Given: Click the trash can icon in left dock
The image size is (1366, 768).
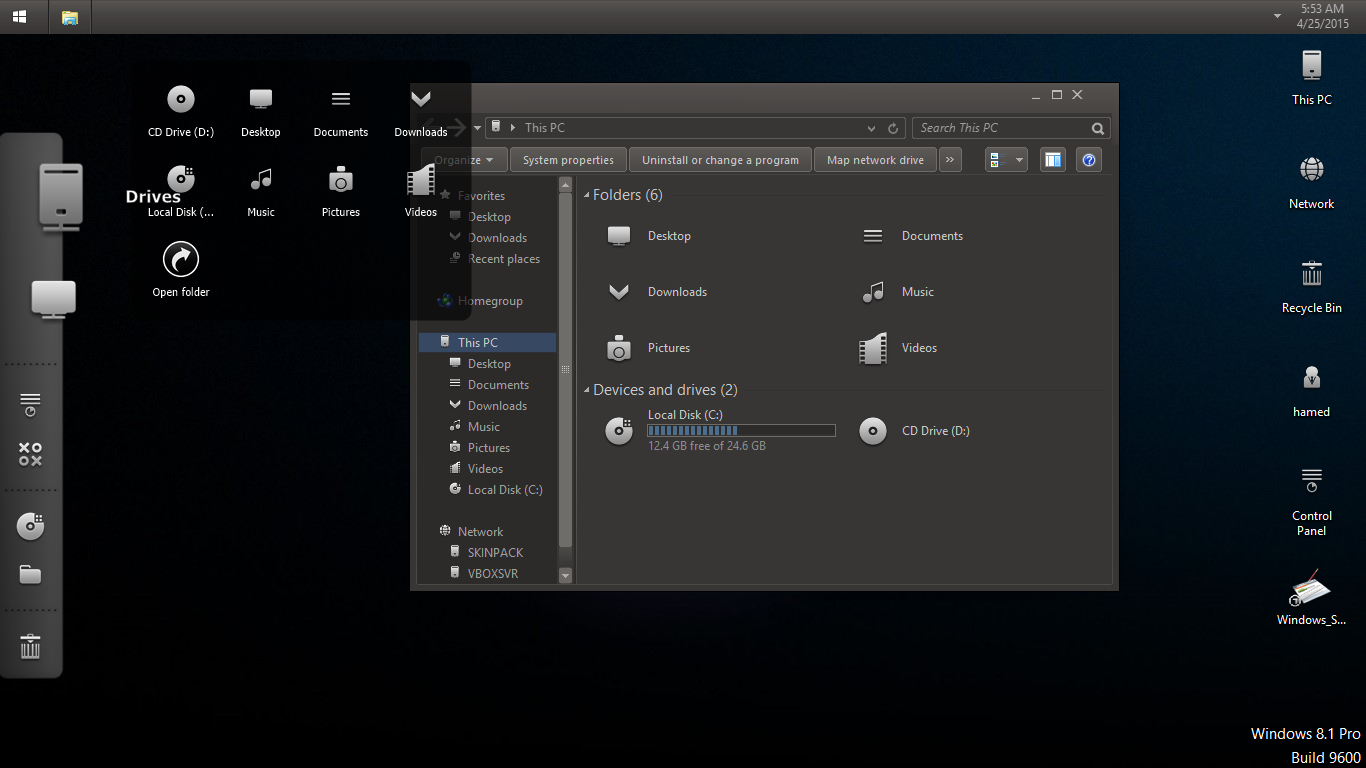Looking at the screenshot, I should (31, 647).
